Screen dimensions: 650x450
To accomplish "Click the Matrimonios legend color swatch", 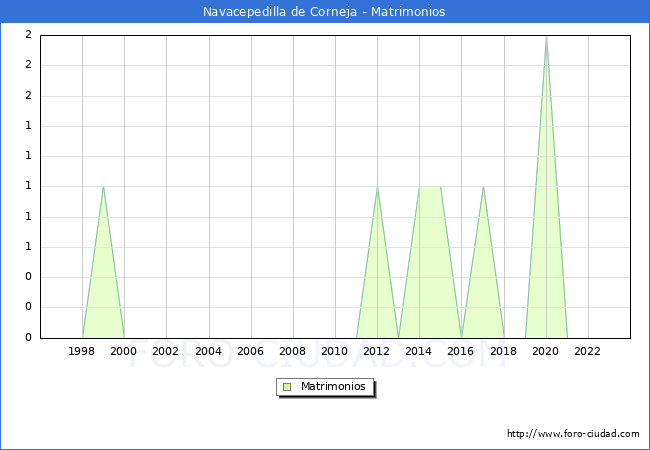I will tap(287, 387).
